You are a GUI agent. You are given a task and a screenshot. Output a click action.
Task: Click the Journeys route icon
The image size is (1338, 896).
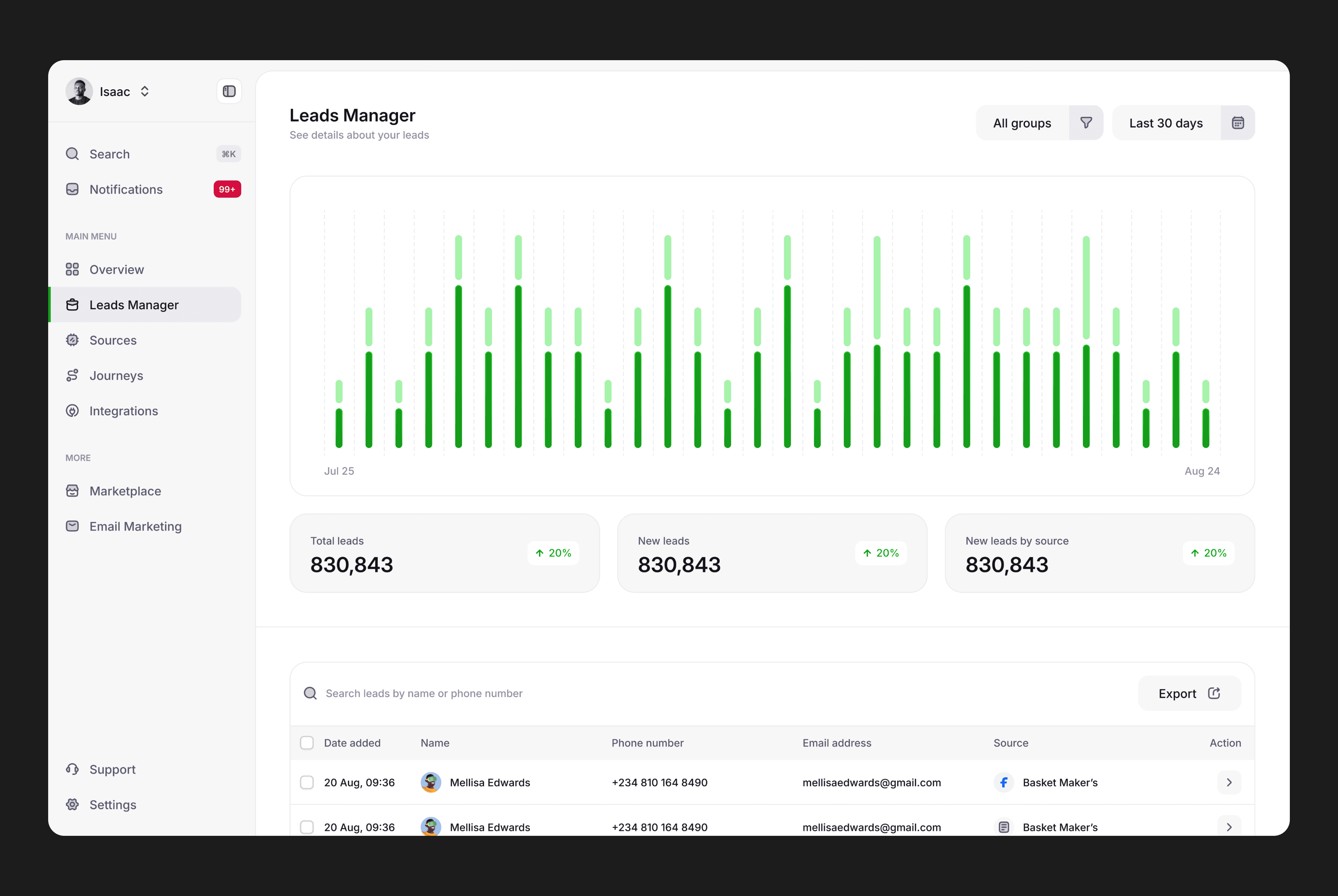(72, 375)
